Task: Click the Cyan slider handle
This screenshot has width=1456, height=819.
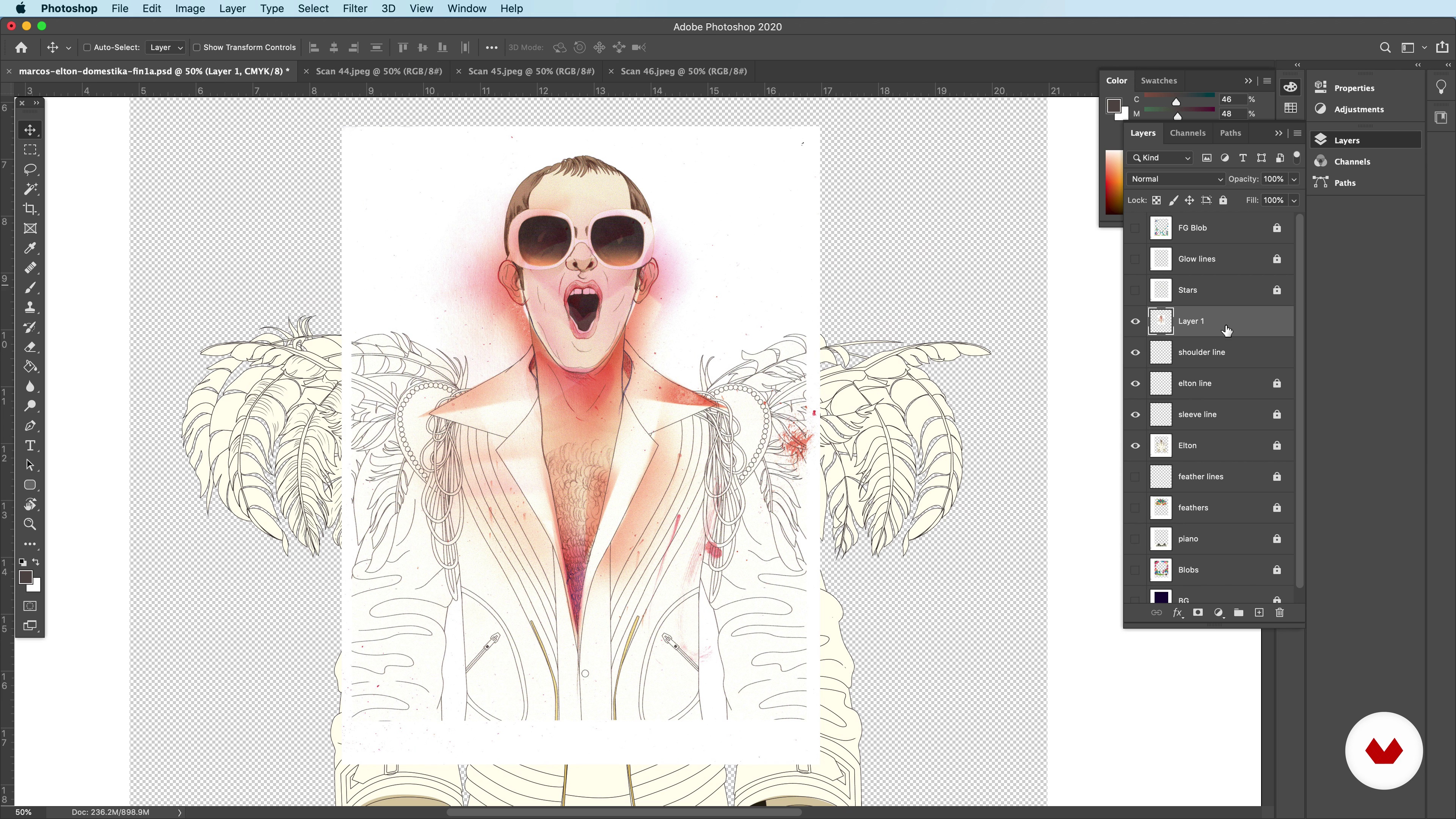Action: [1176, 102]
